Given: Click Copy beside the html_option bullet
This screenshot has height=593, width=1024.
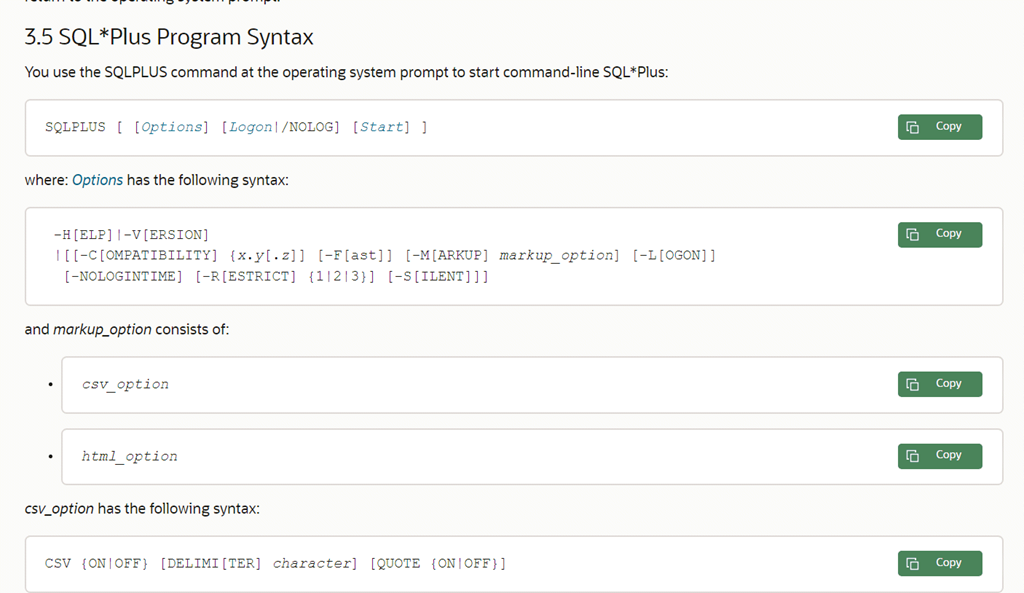Looking at the screenshot, I should [939, 456].
